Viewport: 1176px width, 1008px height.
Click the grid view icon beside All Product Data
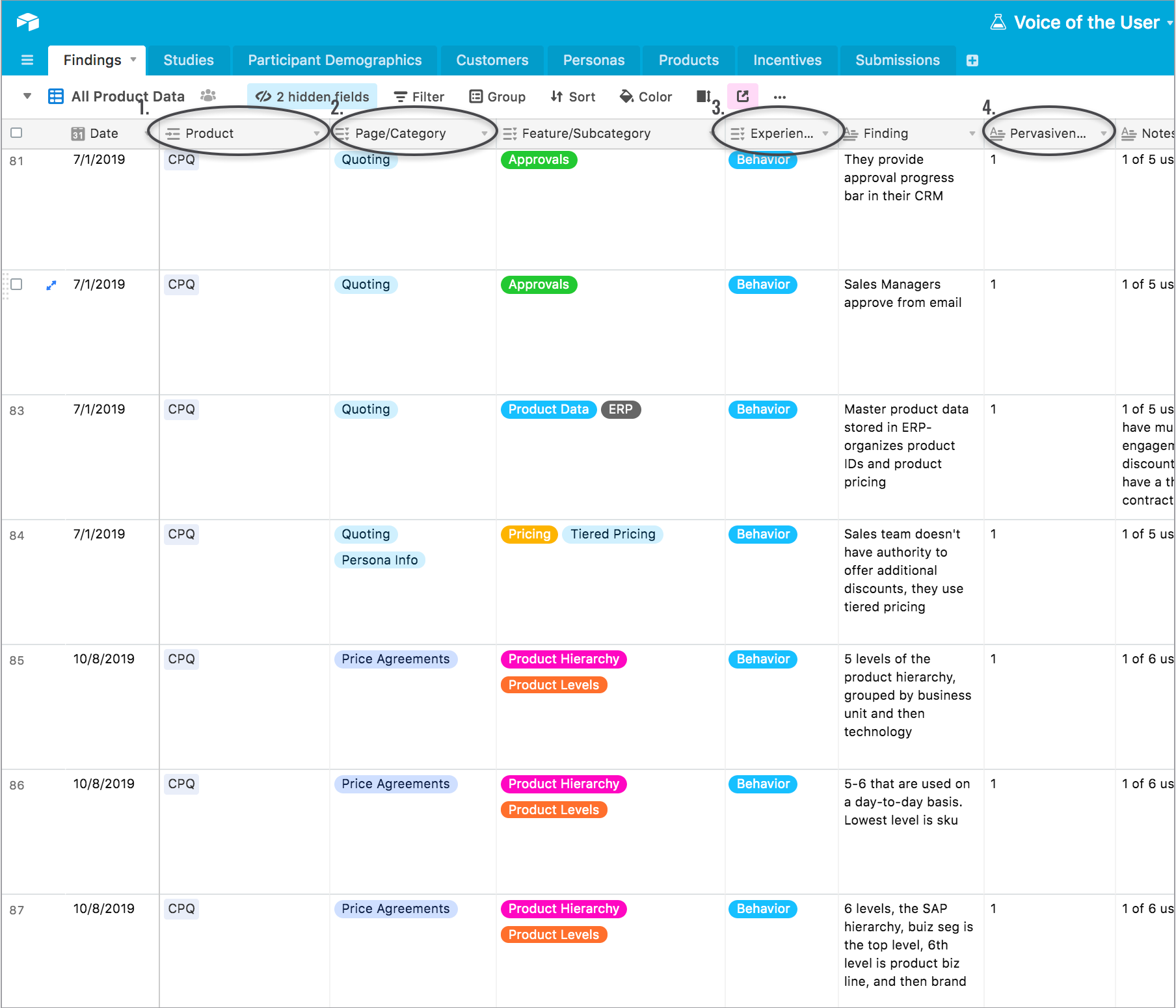pos(56,96)
